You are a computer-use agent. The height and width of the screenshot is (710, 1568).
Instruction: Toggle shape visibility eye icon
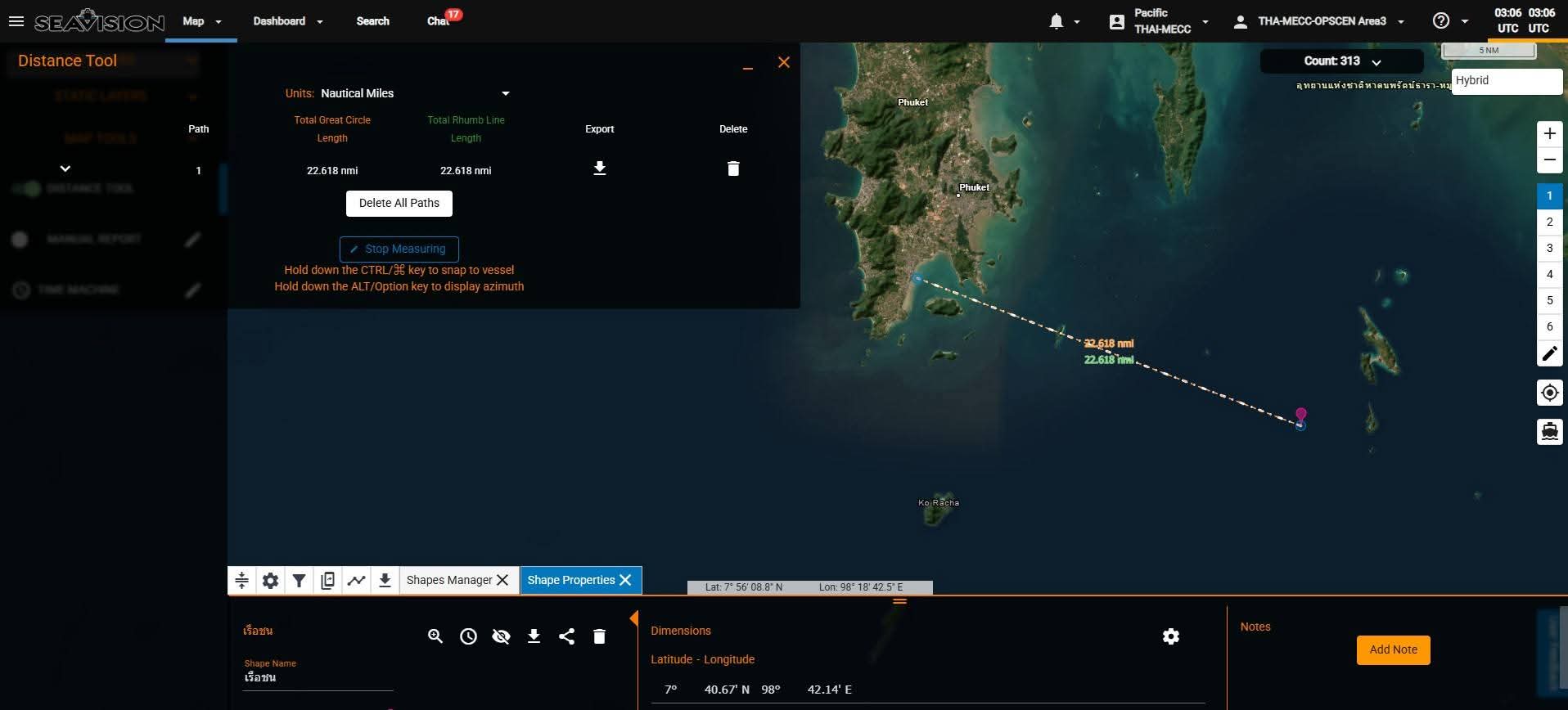(501, 636)
